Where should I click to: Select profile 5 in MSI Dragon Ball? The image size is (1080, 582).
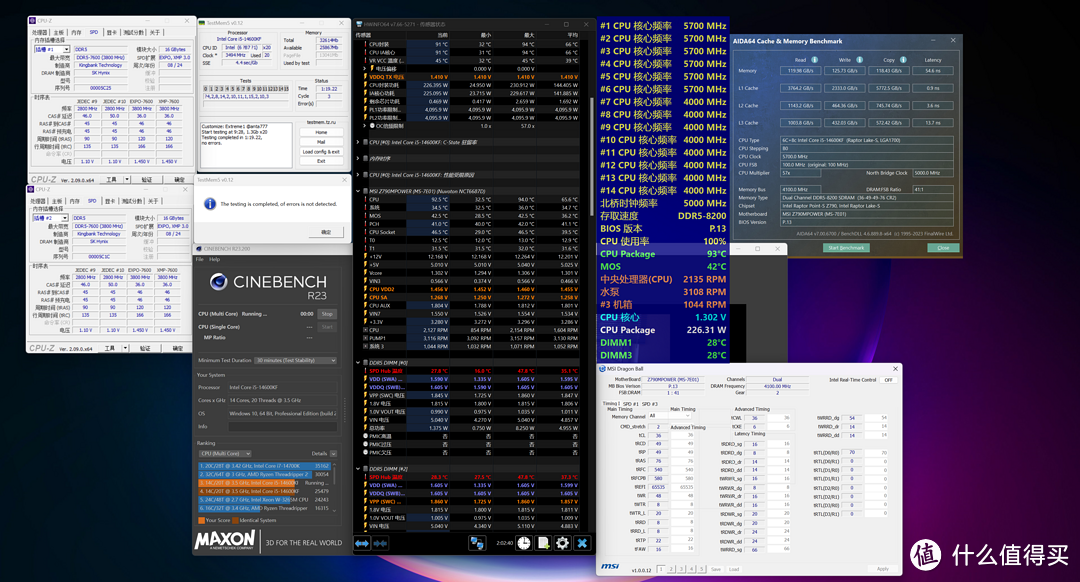pyautogui.click(x=703, y=570)
